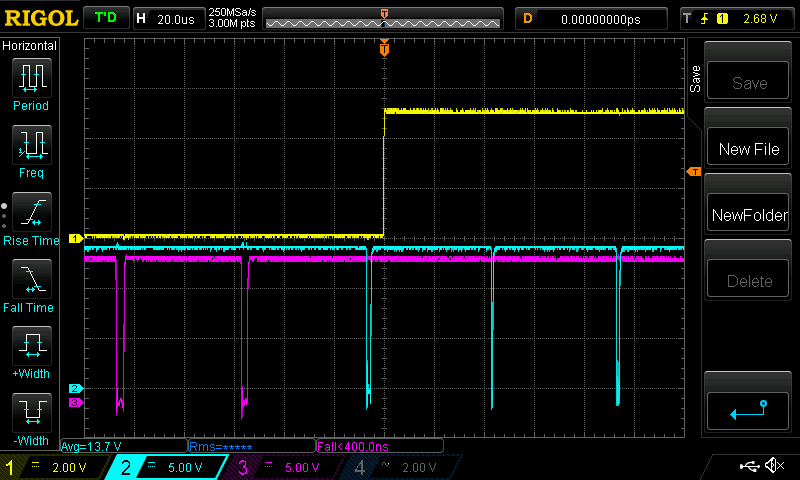Image resolution: width=800 pixels, height=480 pixels.
Task: Select the +Width measurement icon
Action: [x=31, y=348]
